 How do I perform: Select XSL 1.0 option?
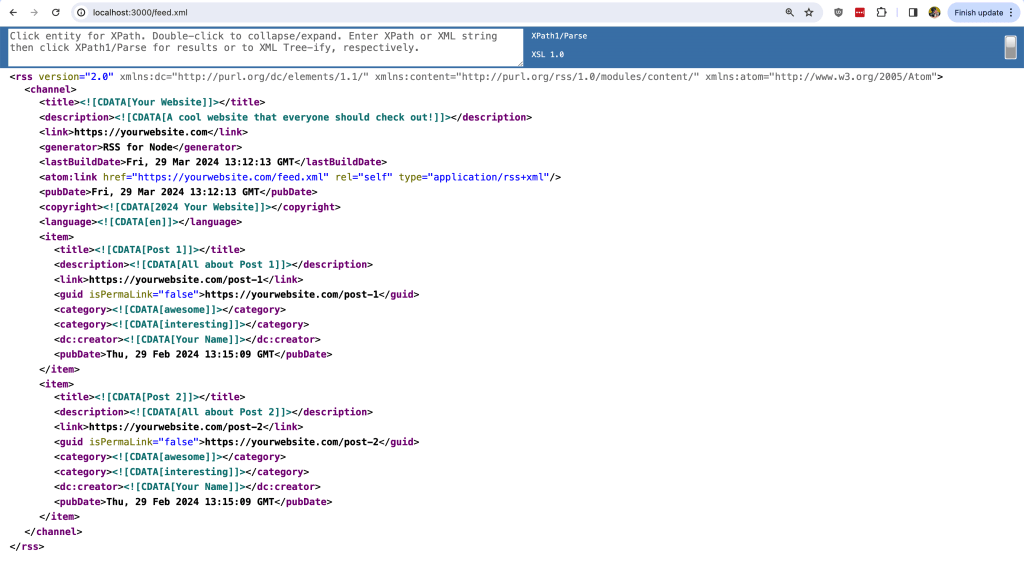coord(547,54)
